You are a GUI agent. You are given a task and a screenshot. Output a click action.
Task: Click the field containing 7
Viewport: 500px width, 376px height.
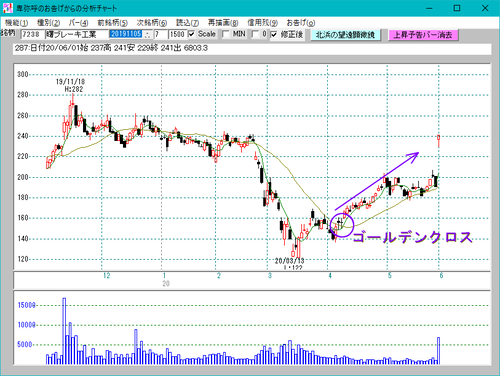coord(160,34)
